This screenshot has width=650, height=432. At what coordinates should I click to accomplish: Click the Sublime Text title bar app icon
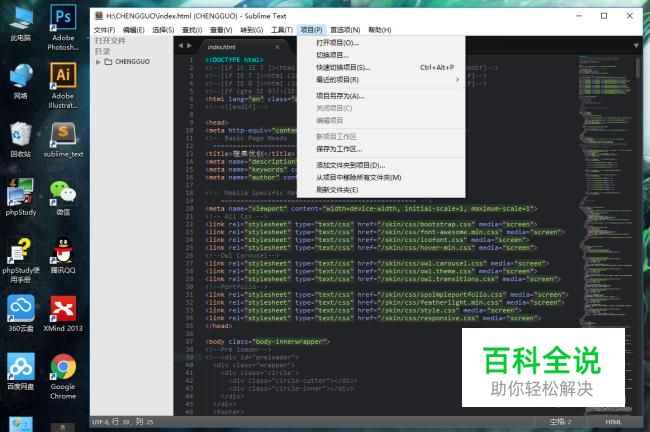99,16
